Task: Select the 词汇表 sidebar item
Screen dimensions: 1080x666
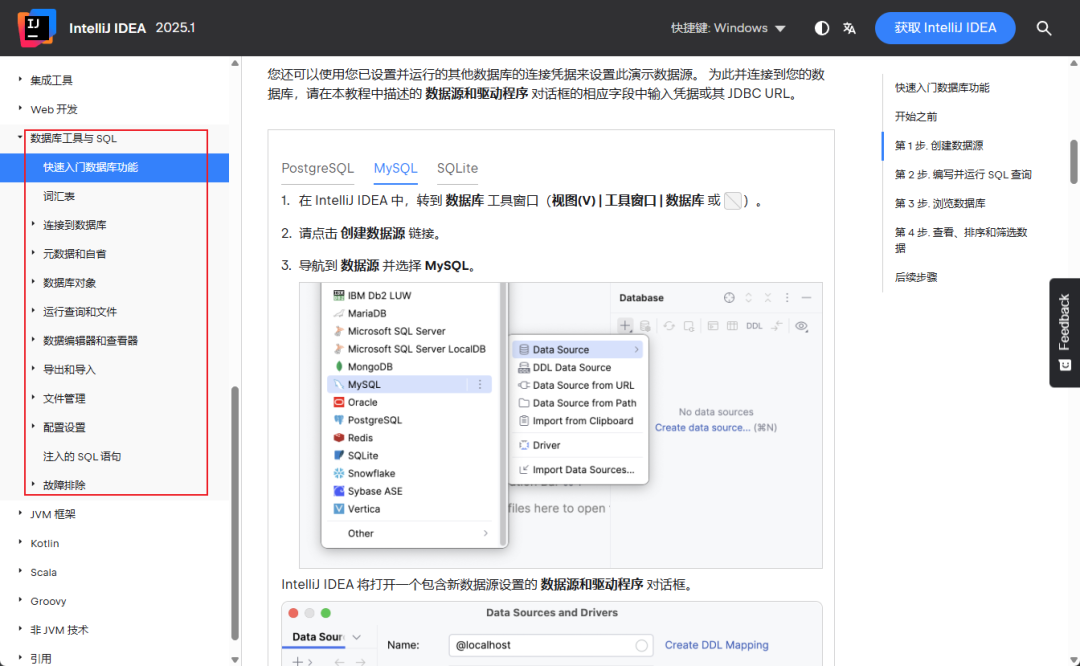Action: pyautogui.click(x=59, y=196)
